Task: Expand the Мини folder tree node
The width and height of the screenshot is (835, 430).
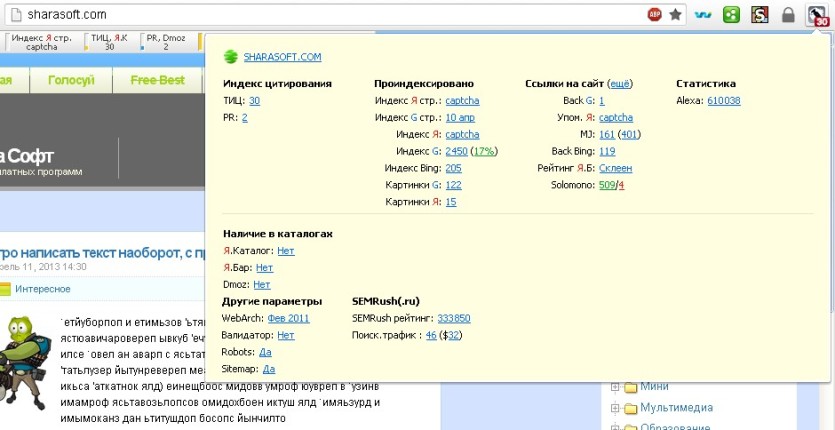Action: click(615, 387)
